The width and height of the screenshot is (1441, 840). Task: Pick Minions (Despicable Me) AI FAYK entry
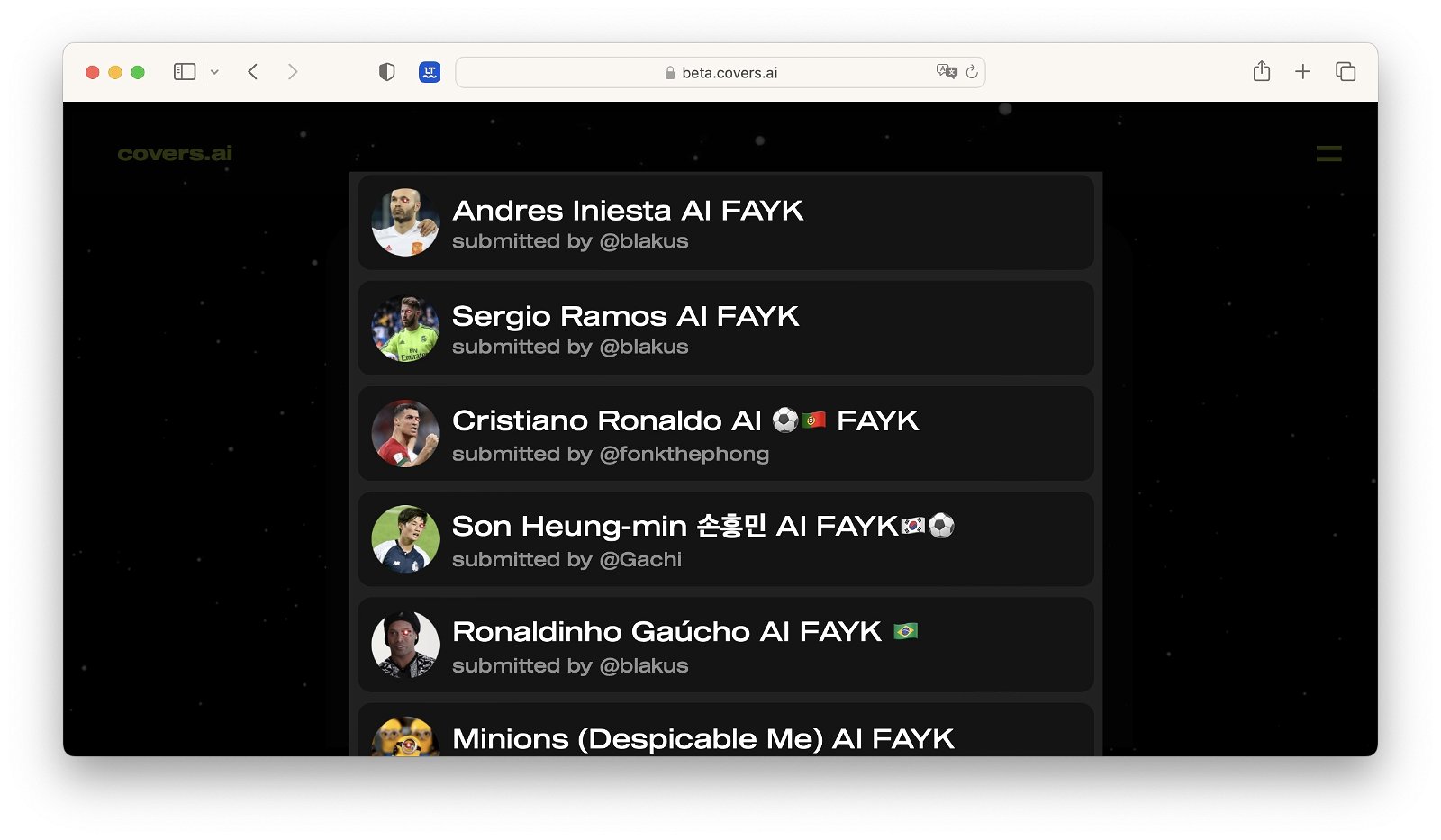coord(726,729)
